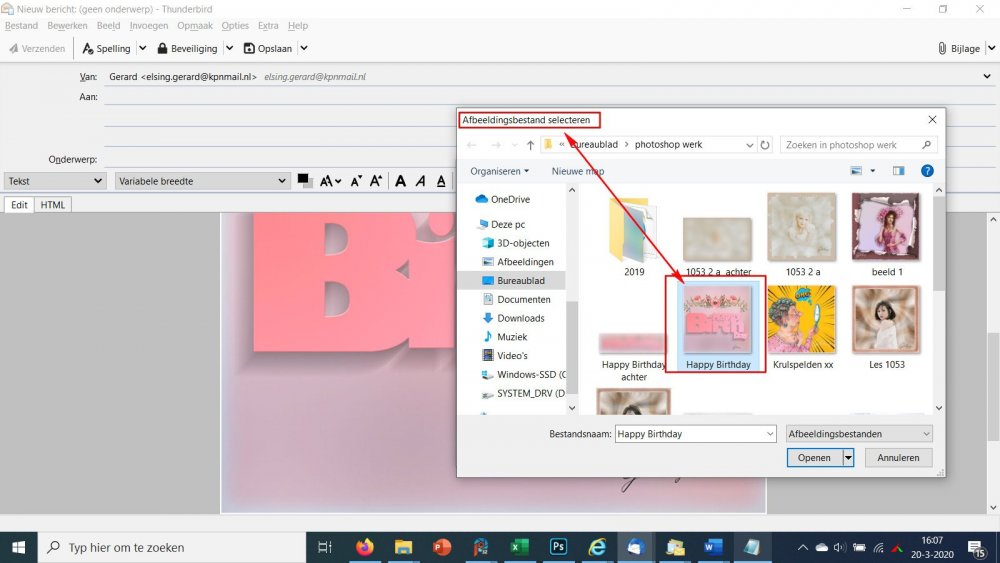The image size is (1000, 563).
Task: Click the blue help icon in dialog
Action: click(927, 171)
